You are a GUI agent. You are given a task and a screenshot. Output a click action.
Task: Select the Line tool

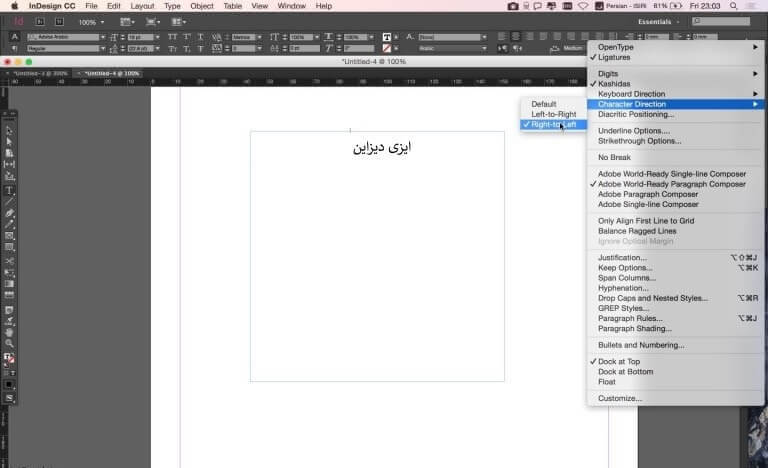coord(9,201)
